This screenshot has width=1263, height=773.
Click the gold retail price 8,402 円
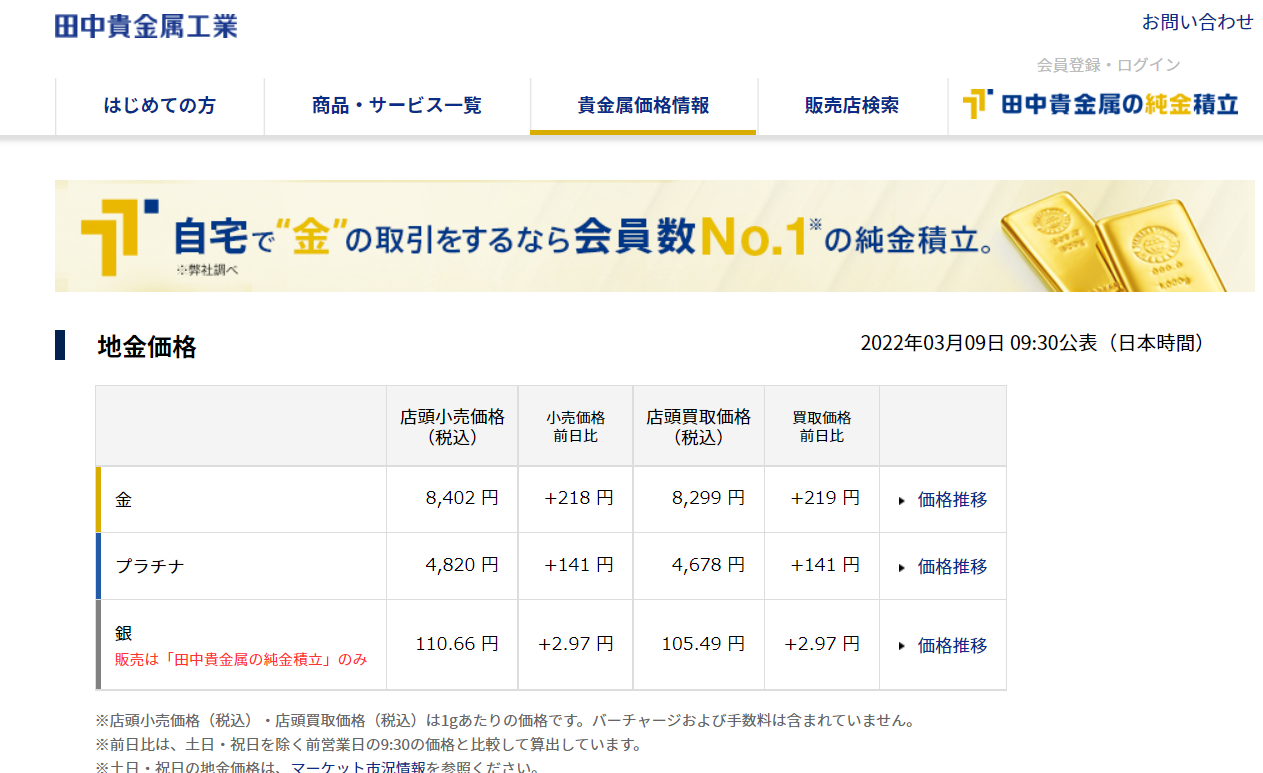pos(461,498)
